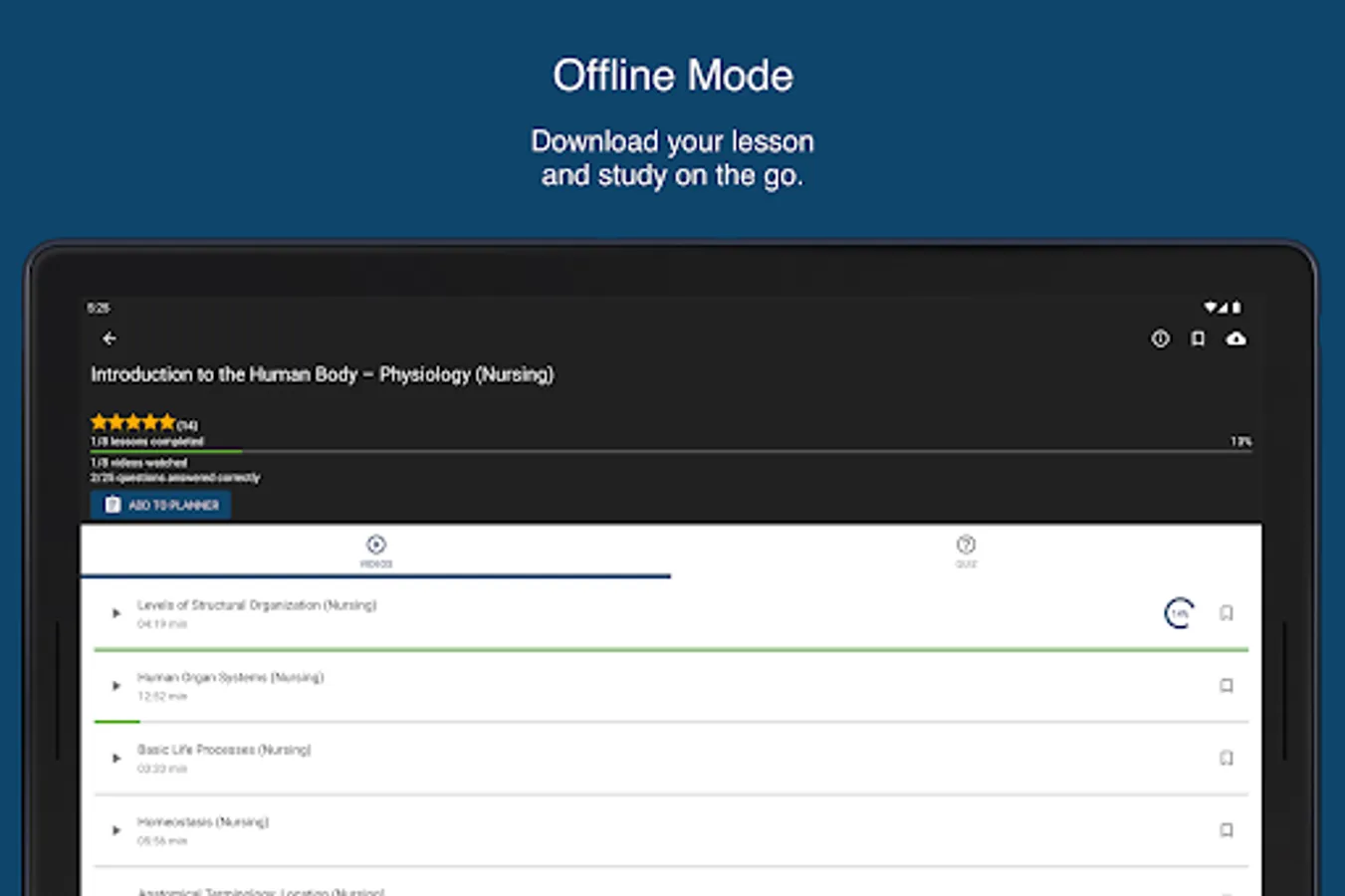1345x896 pixels.
Task: Bookmark the Levels of Structural Organization video
Action: point(1227,613)
